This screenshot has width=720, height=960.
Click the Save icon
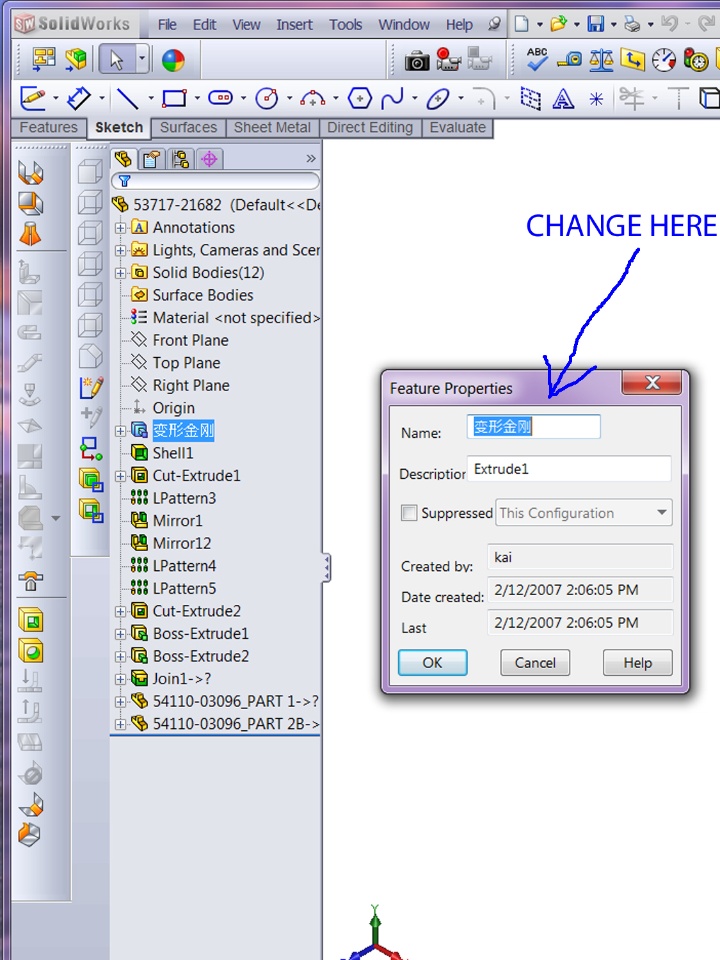click(595, 24)
